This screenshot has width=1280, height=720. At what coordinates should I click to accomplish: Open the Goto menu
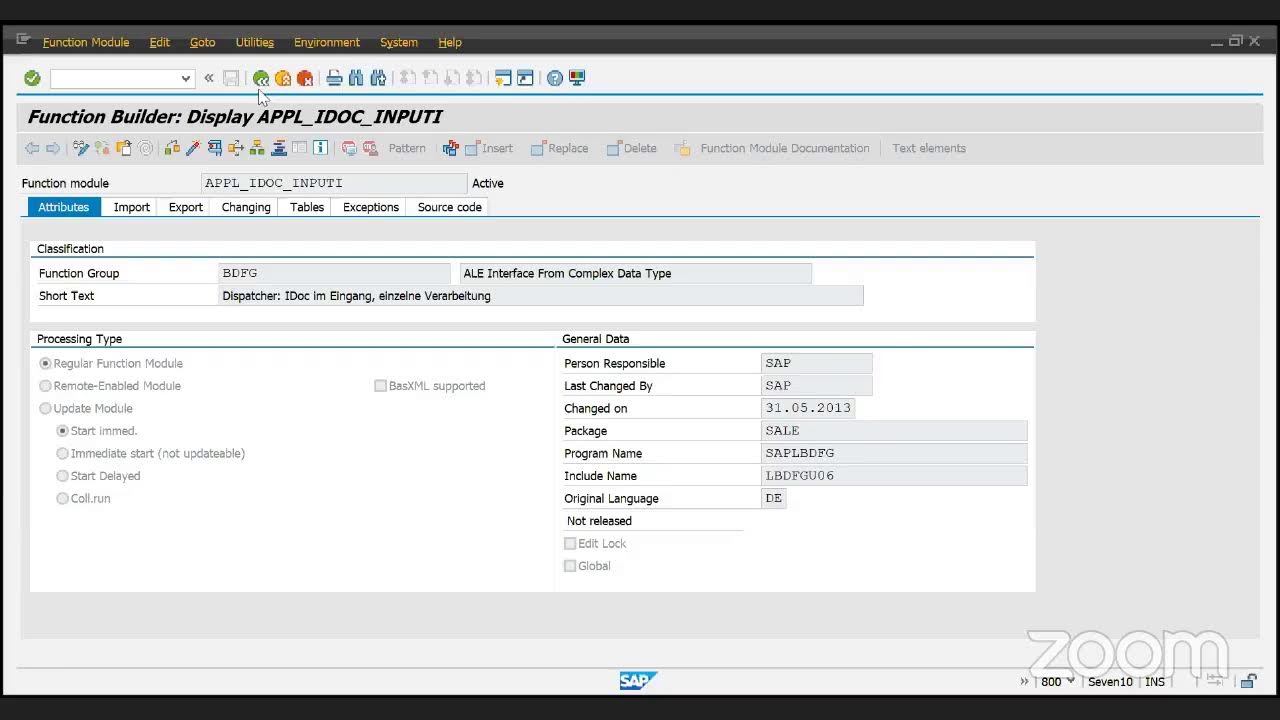coord(203,42)
